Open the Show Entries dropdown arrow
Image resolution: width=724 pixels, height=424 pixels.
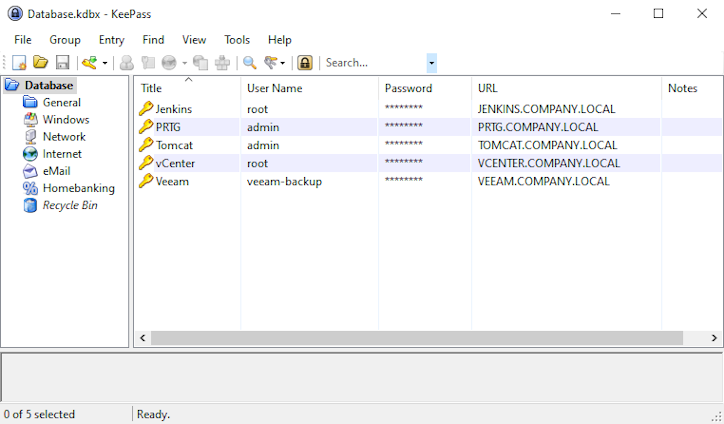coord(283,63)
